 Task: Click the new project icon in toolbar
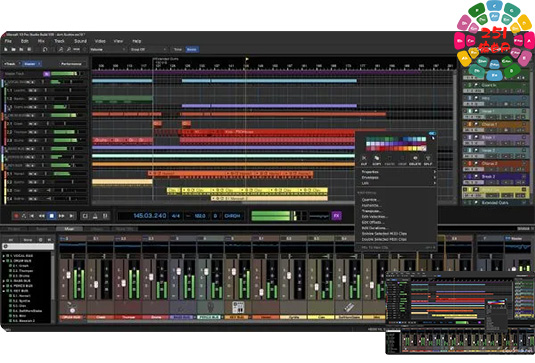point(6,49)
